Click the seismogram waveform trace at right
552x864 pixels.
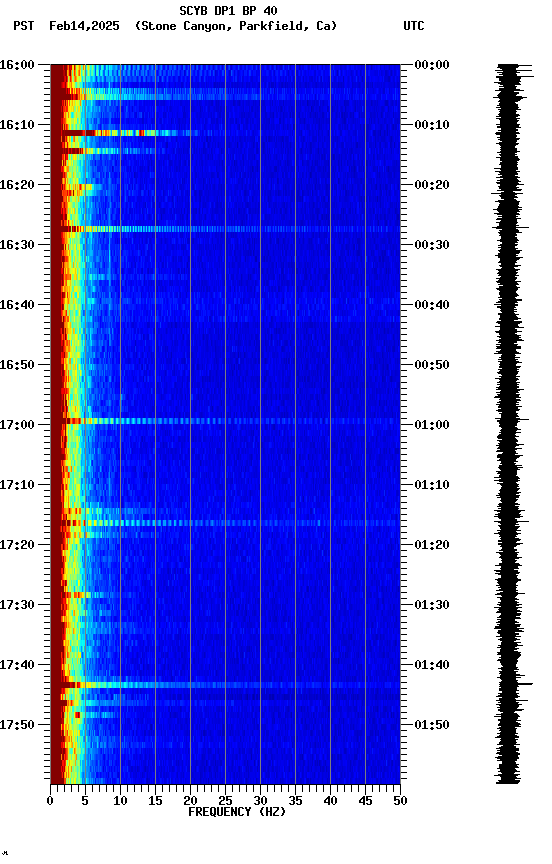coord(510,423)
